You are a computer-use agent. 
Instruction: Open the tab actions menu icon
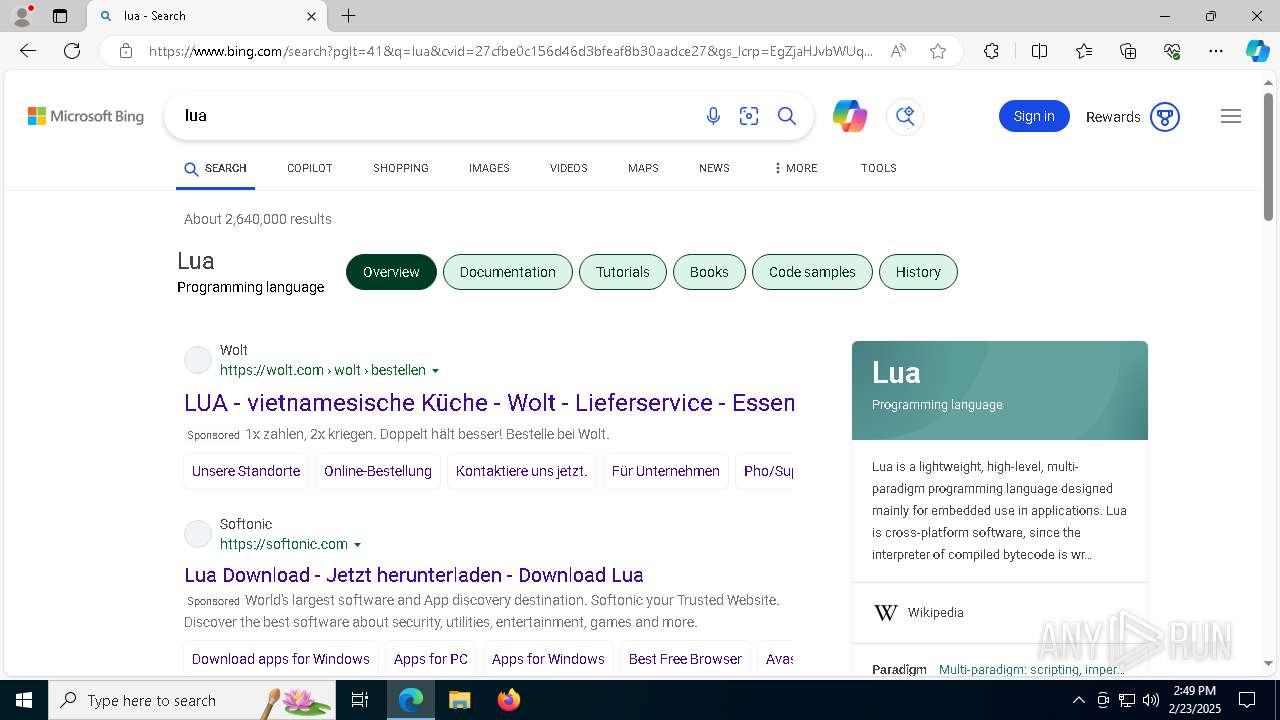pos(60,16)
